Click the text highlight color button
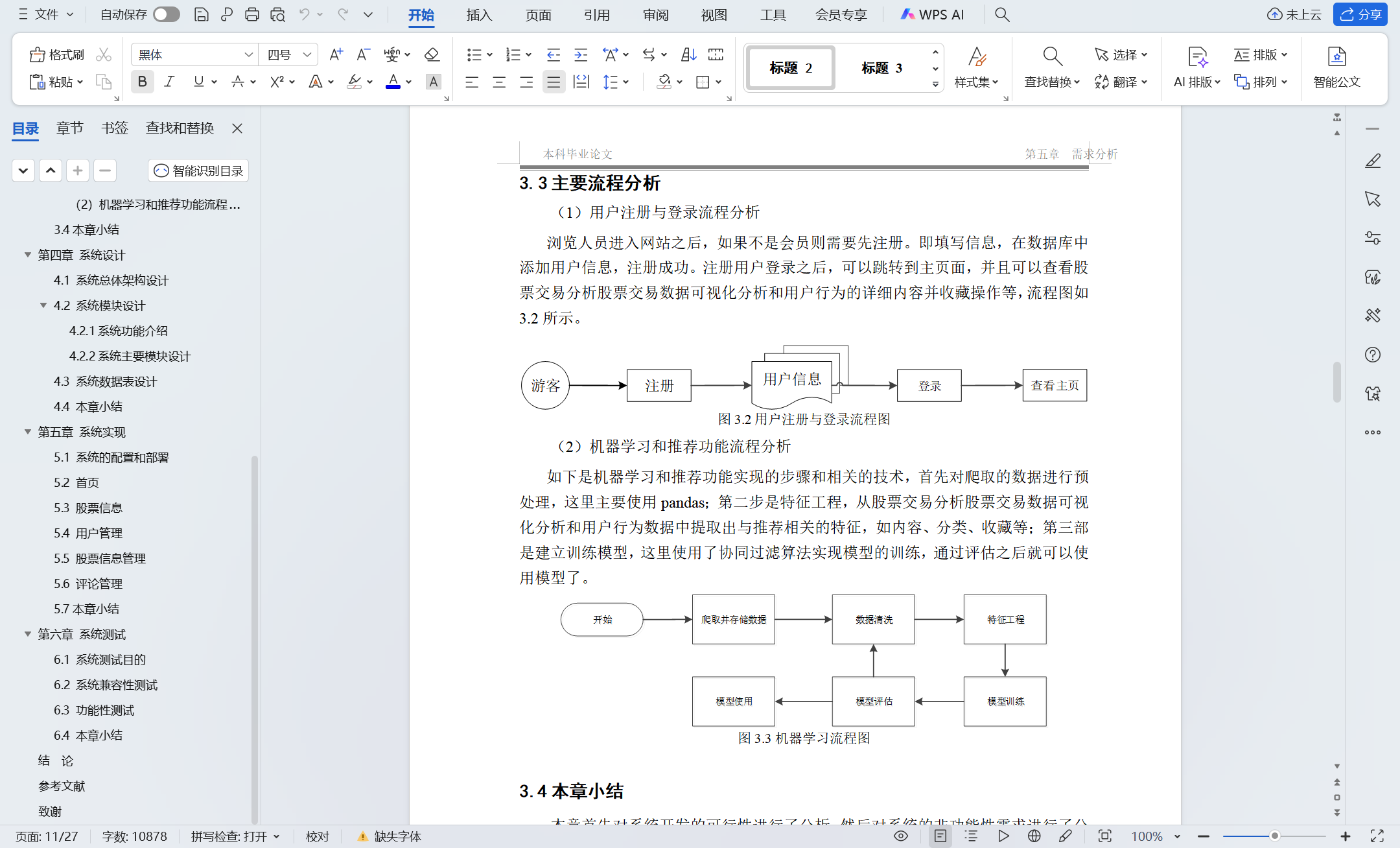Image resolution: width=1400 pixels, height=848 pixels. pyautogui.click(x=354, y=82)
